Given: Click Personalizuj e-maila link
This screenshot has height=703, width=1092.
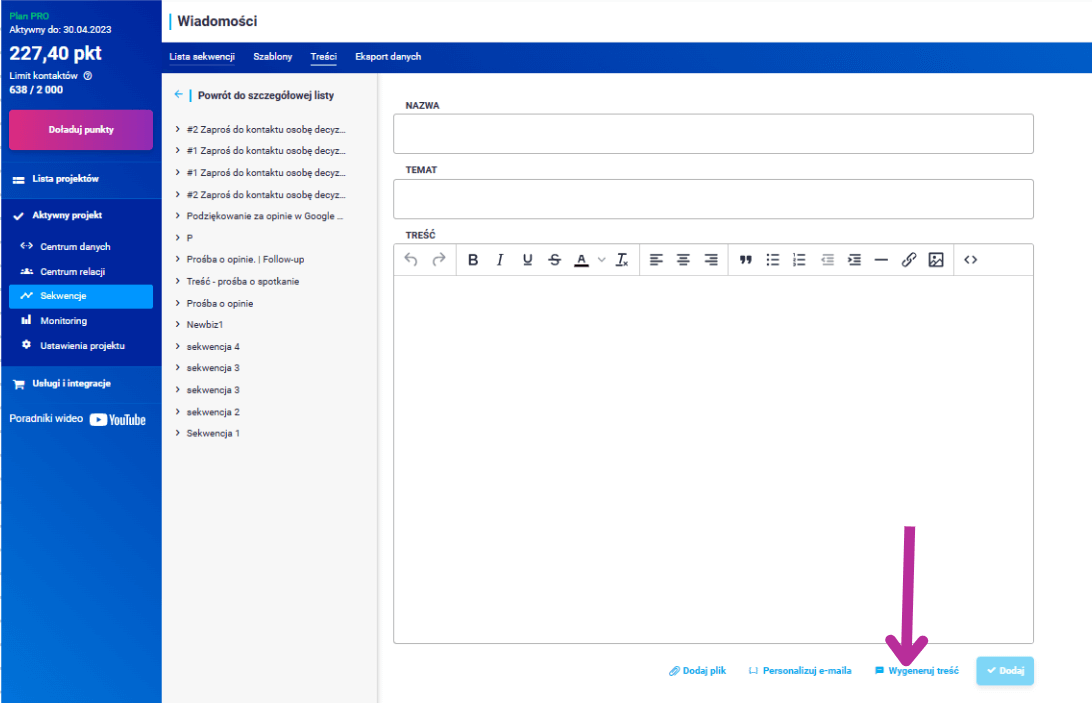Looking at the screenshot, I should coord(800,671).
